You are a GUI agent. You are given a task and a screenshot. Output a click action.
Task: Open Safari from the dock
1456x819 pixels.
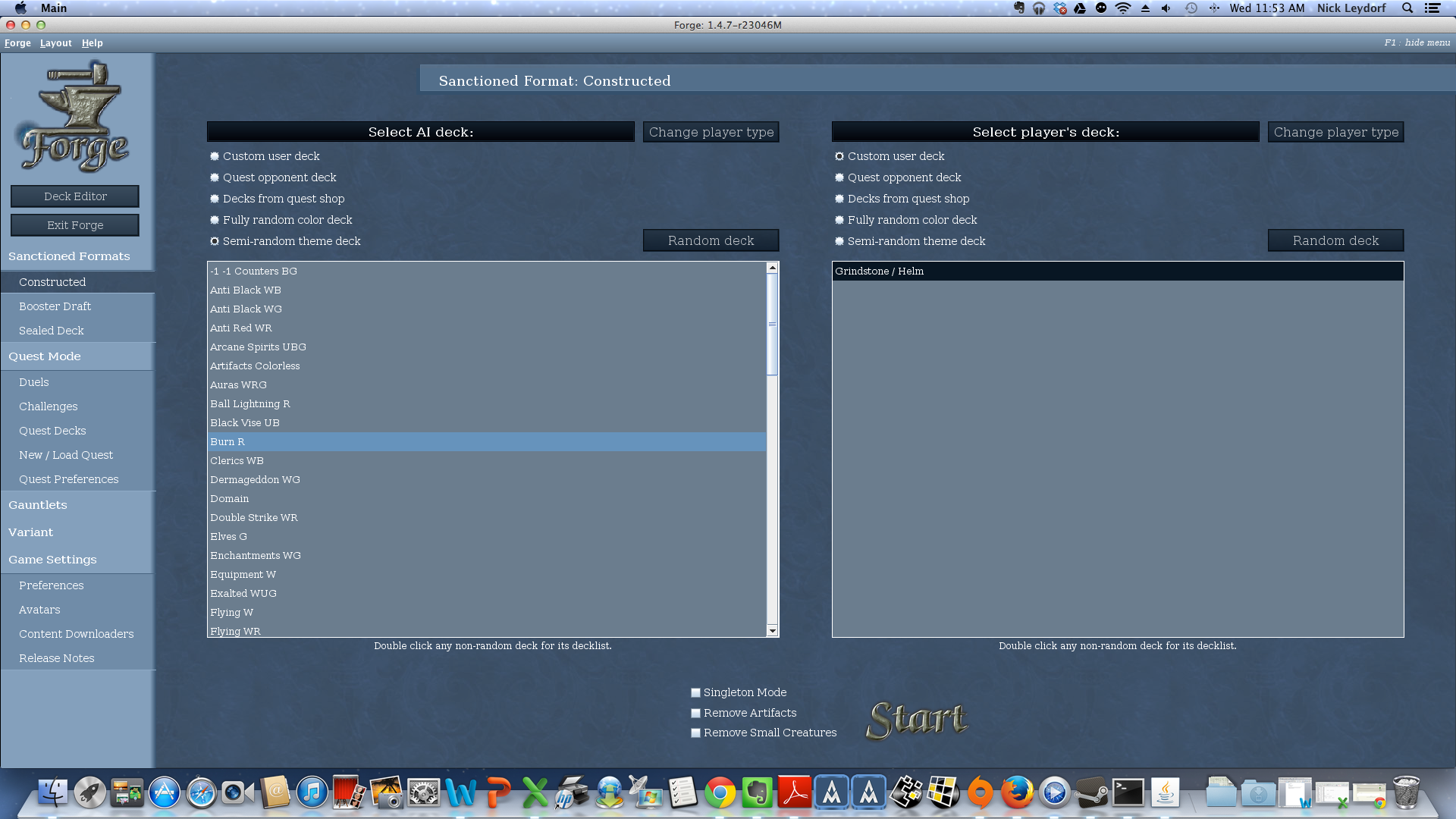[x=202, y=792]
